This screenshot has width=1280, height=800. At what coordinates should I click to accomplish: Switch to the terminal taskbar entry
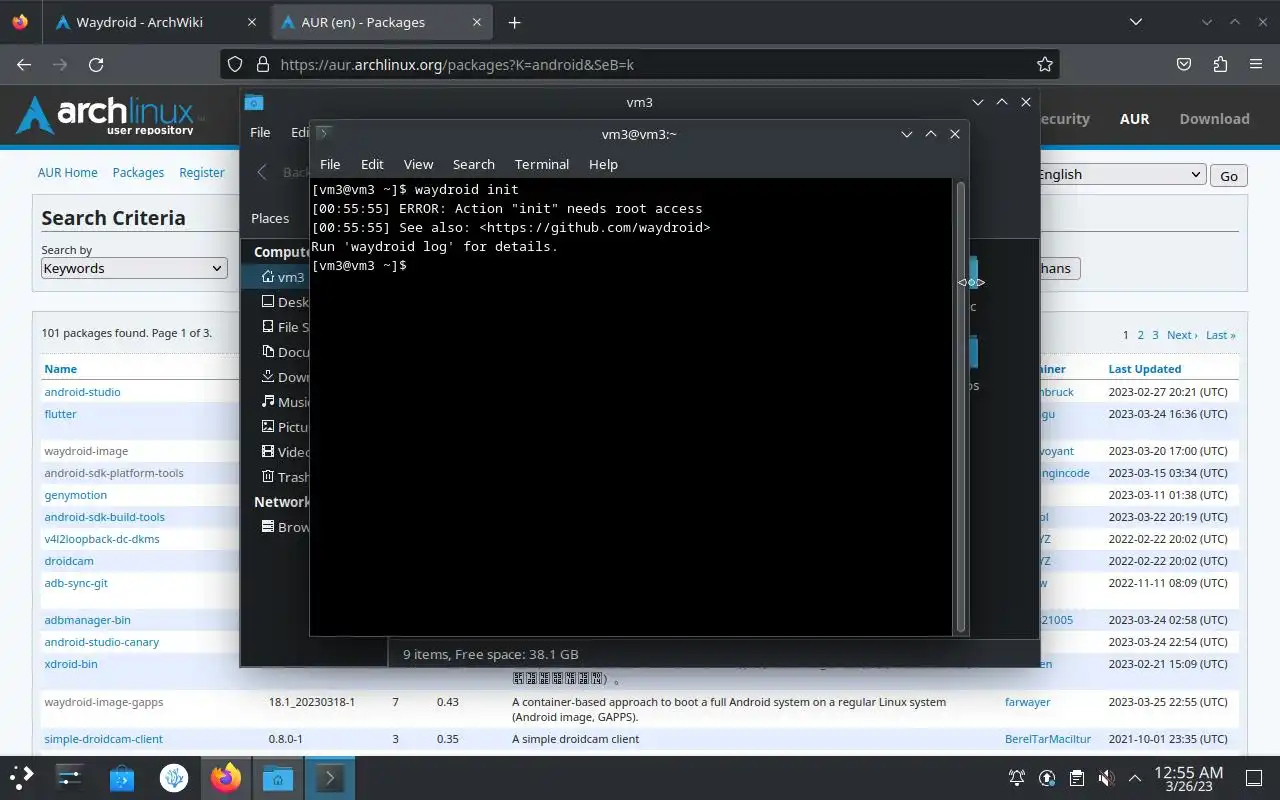330,777
